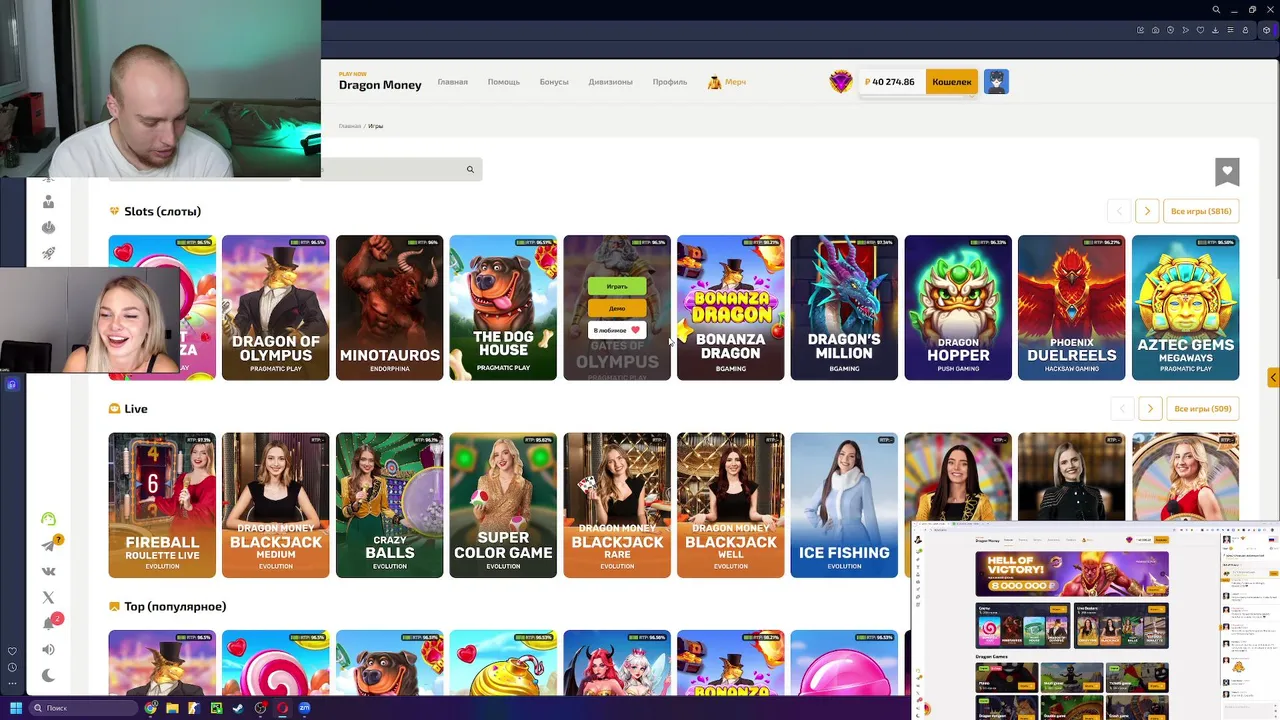Viewport: 1280px width, 720px height.
Task: Open the Главная menu item
Action: pyautogui.click(x=452, y=82)
